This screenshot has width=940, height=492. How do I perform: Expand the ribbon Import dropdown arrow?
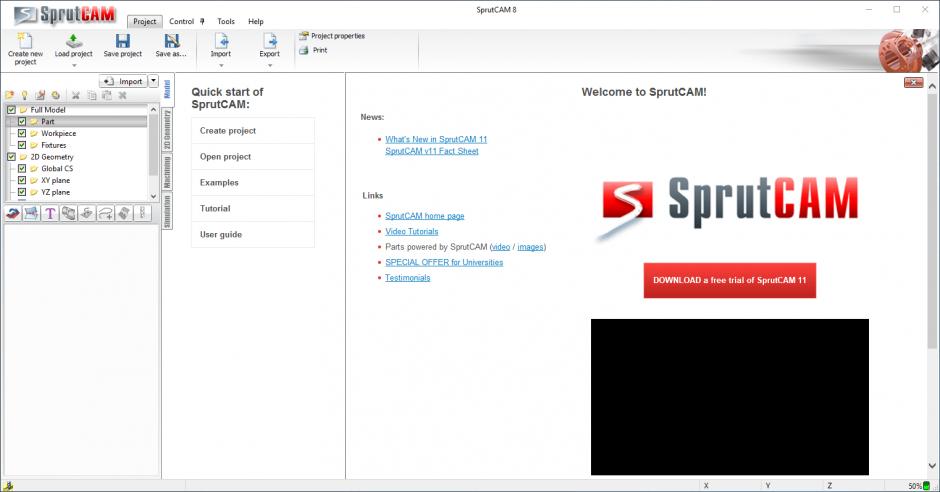coord(221,65)
